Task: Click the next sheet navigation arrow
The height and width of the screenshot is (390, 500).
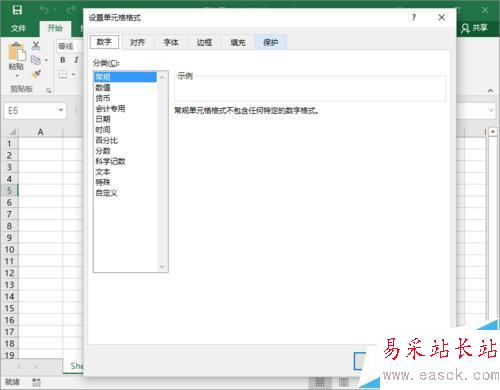Action: [x=36, y=366]
